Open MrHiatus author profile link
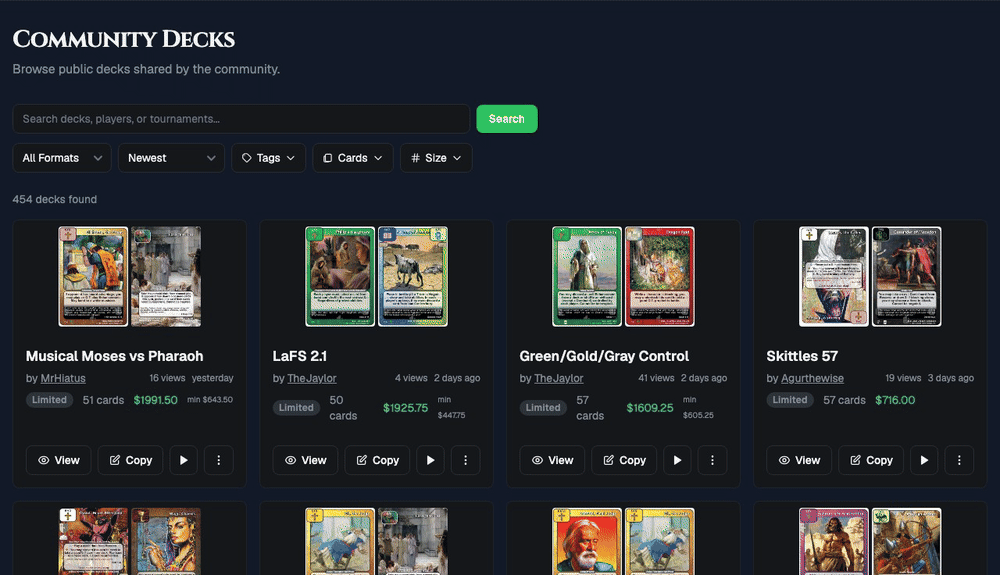Screen dimensions: 1000x575 (63, 378)
